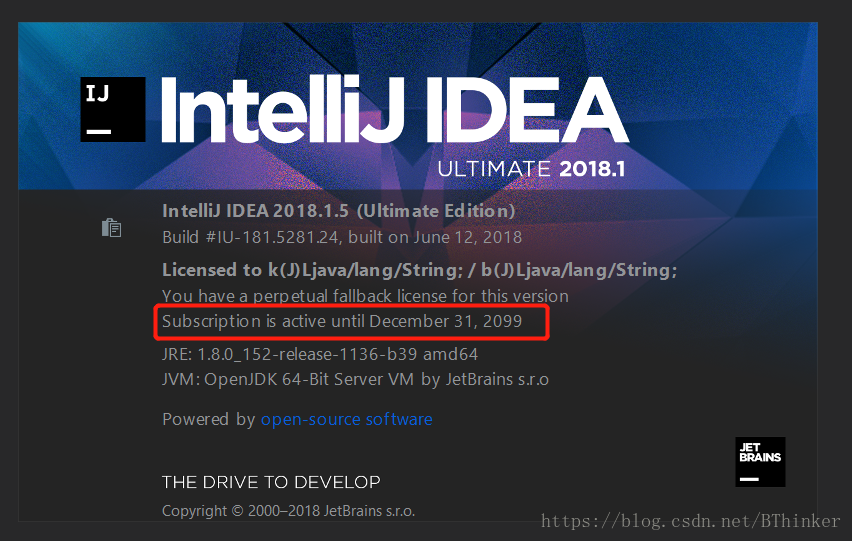Click the IntelliJ IDEA 2018.1.5 (Ultimate Edition) heading
The width and height of the screenshot is (852, 541).
click(x=339, y=211)
